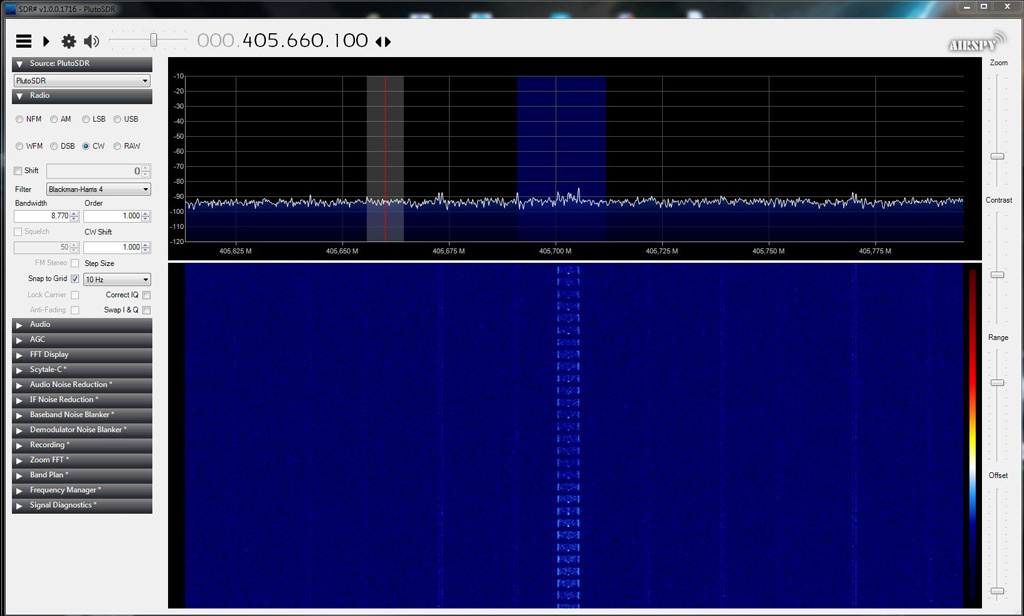Open the hamburger main menu
This screenshot has height=616, width=1024.
point(24,41)
